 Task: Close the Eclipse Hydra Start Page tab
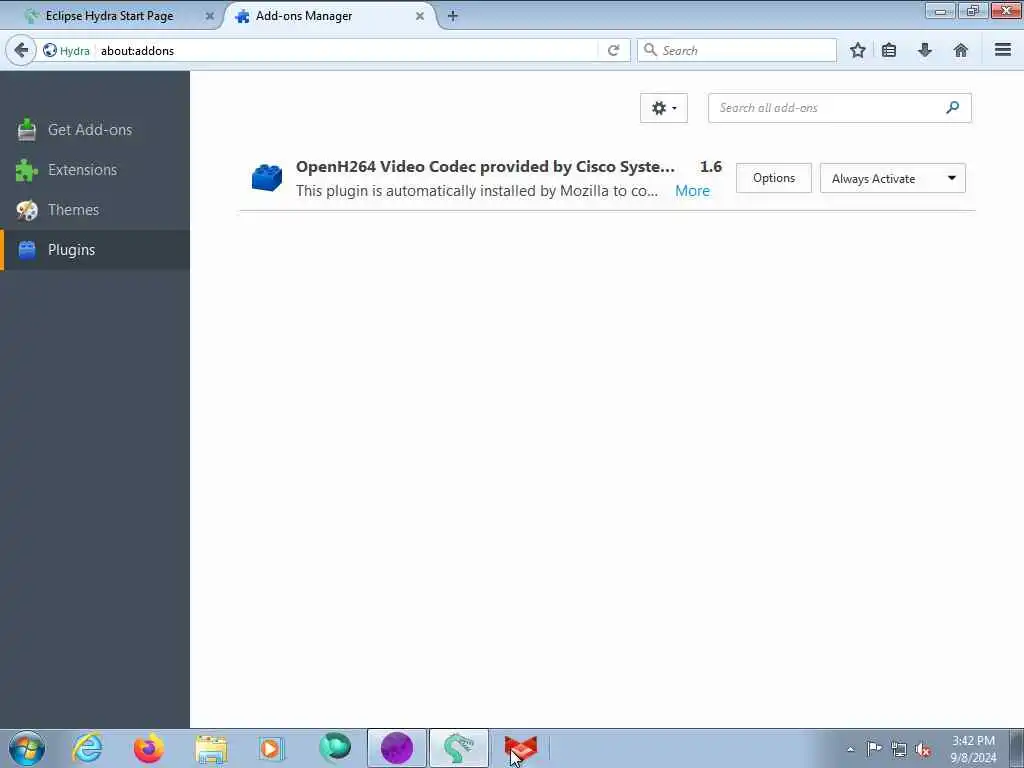tap(210, 16)
